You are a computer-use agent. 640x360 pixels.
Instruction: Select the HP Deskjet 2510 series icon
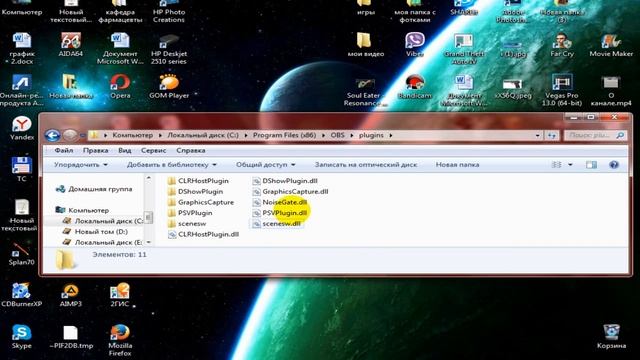[169, 49]
